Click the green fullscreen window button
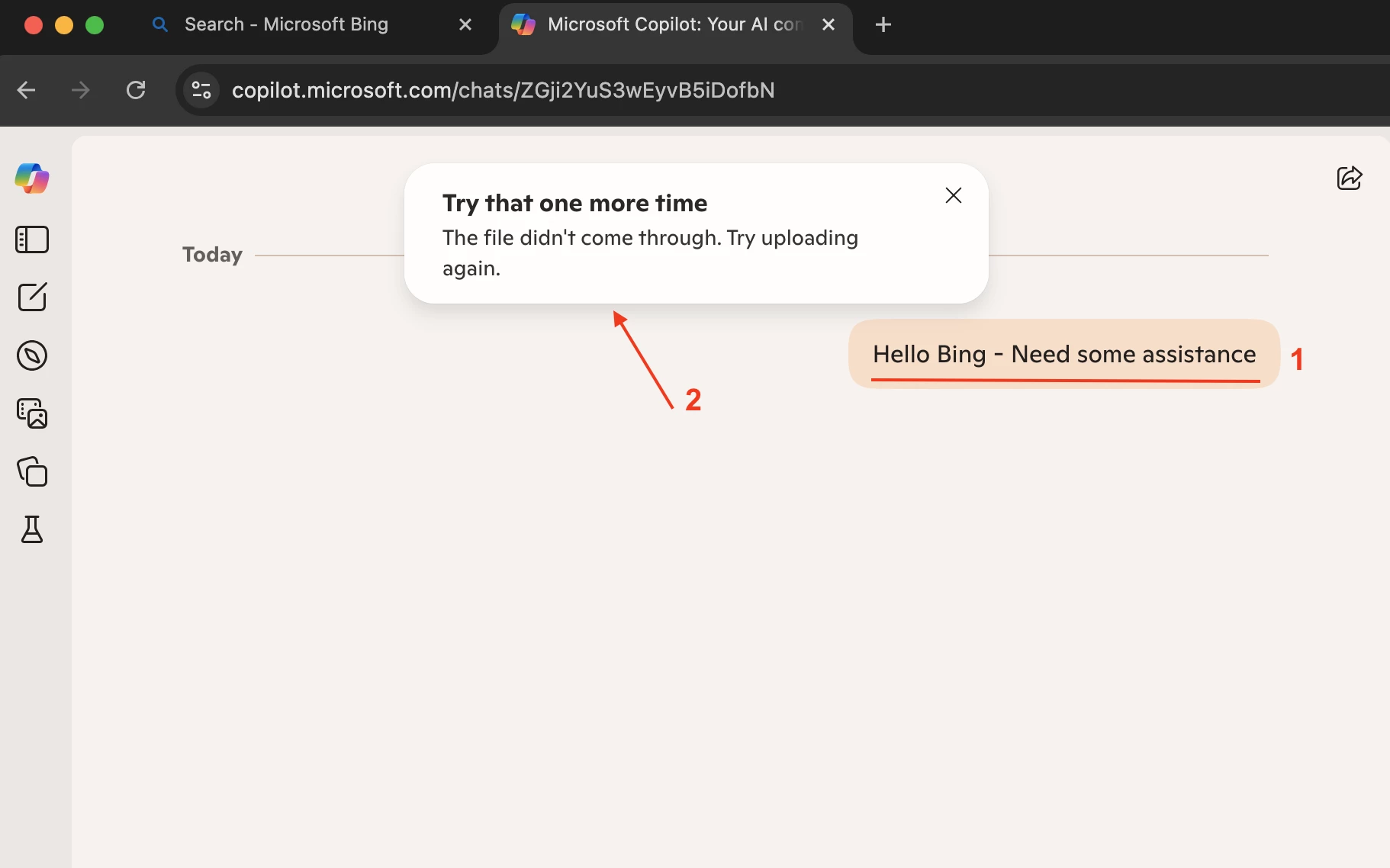The width and height of the screenshot is (1390, 868). [x=95, y=25]
